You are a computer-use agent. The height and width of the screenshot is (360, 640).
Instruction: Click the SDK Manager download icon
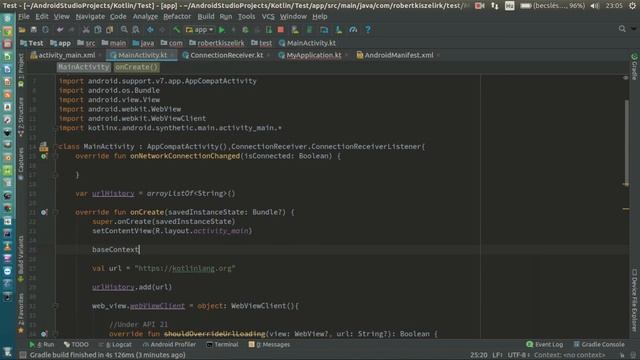[x=338, y=29]
